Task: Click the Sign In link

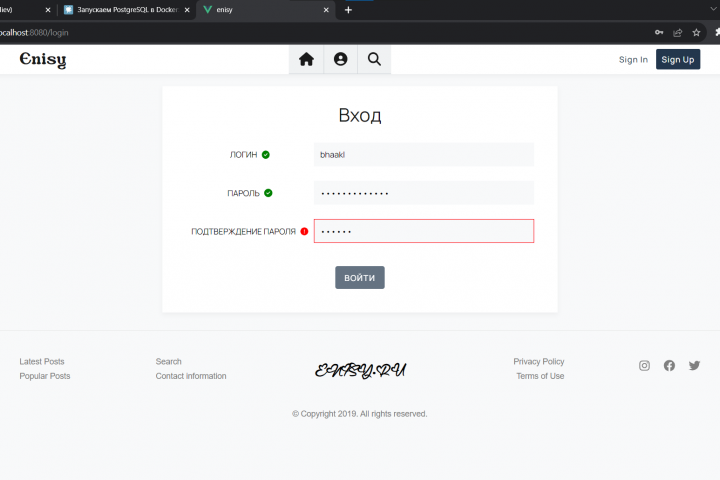Action: 633,60
